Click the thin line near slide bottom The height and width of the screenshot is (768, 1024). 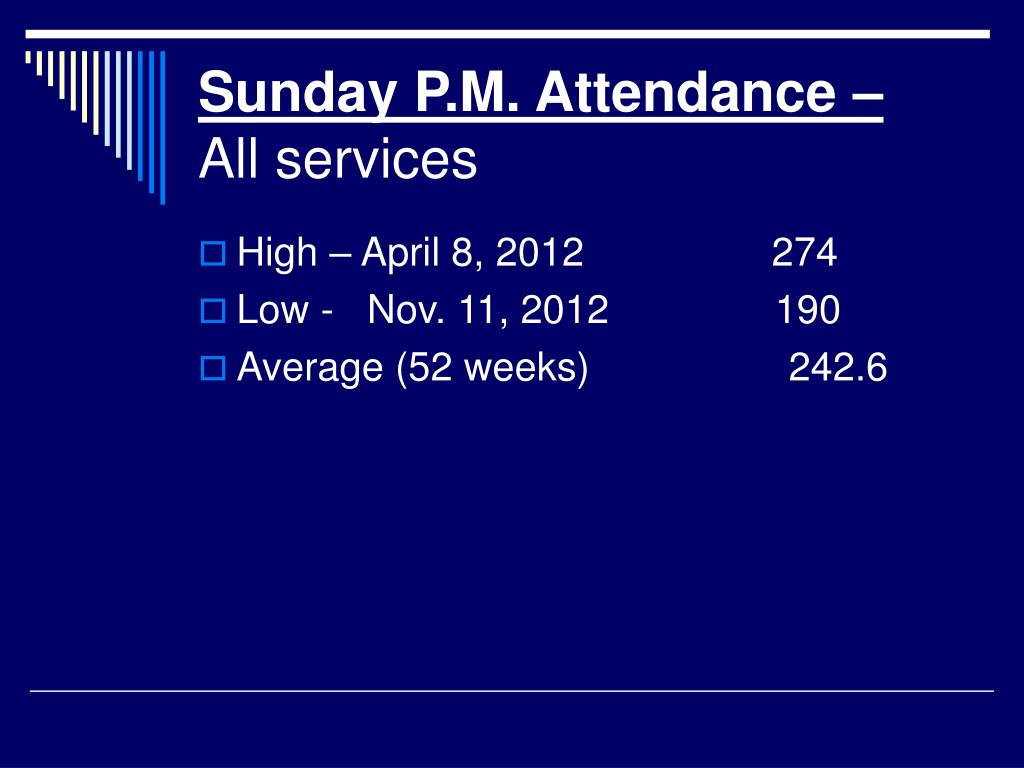(x=512, y=690)
